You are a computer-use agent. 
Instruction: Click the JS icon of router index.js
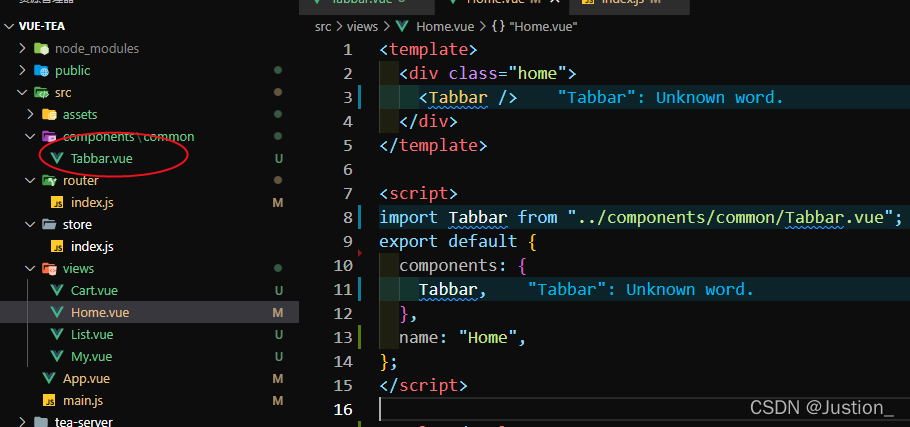tap(57, 202)
